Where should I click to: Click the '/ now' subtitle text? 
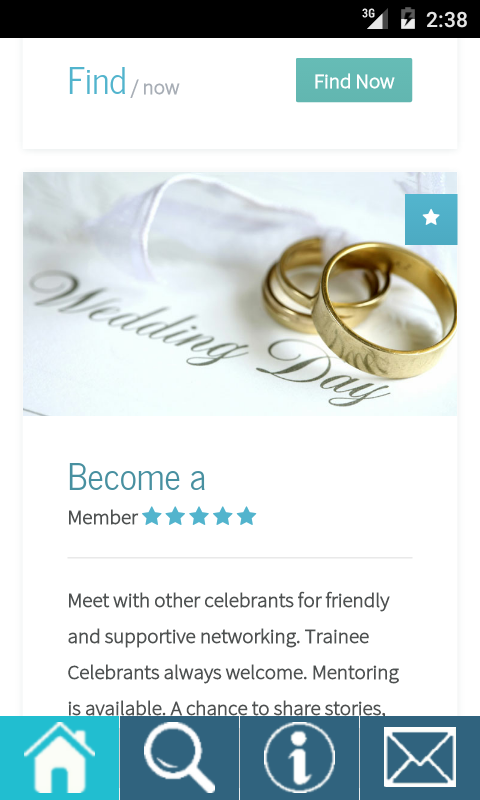(x=155, y=88)
